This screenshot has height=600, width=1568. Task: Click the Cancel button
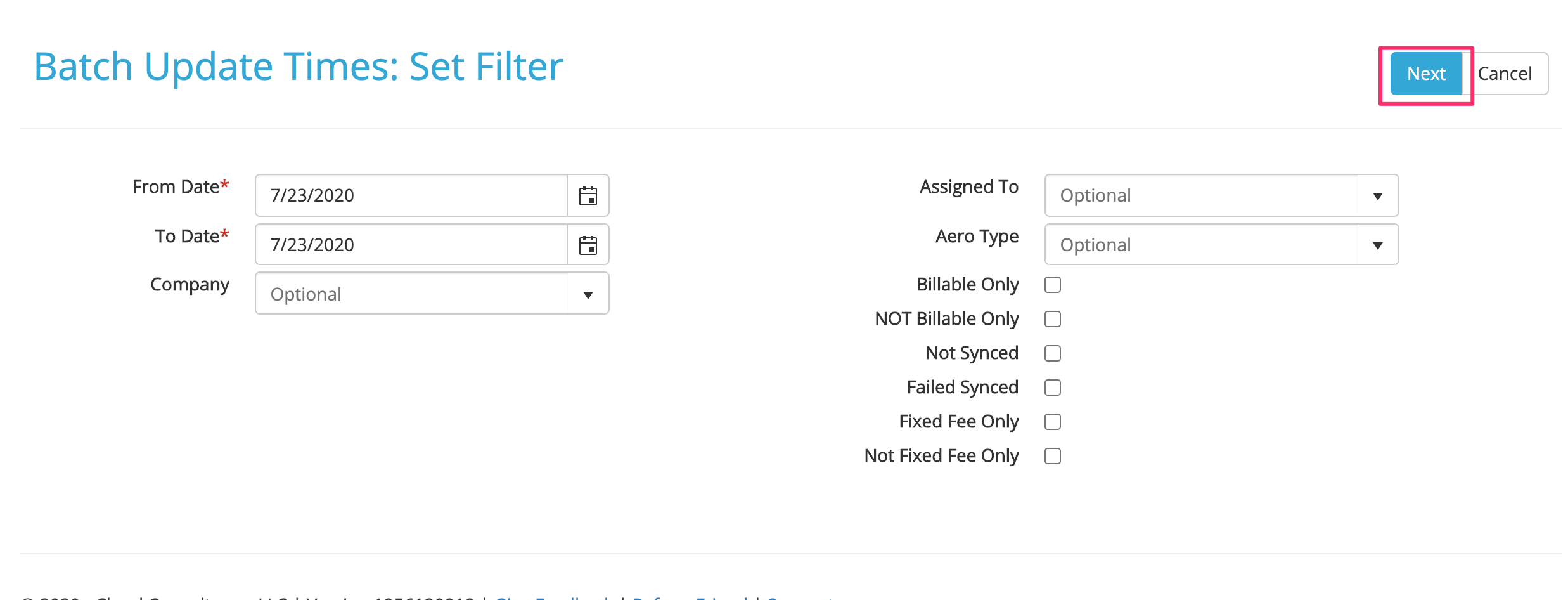(1505, 74)
